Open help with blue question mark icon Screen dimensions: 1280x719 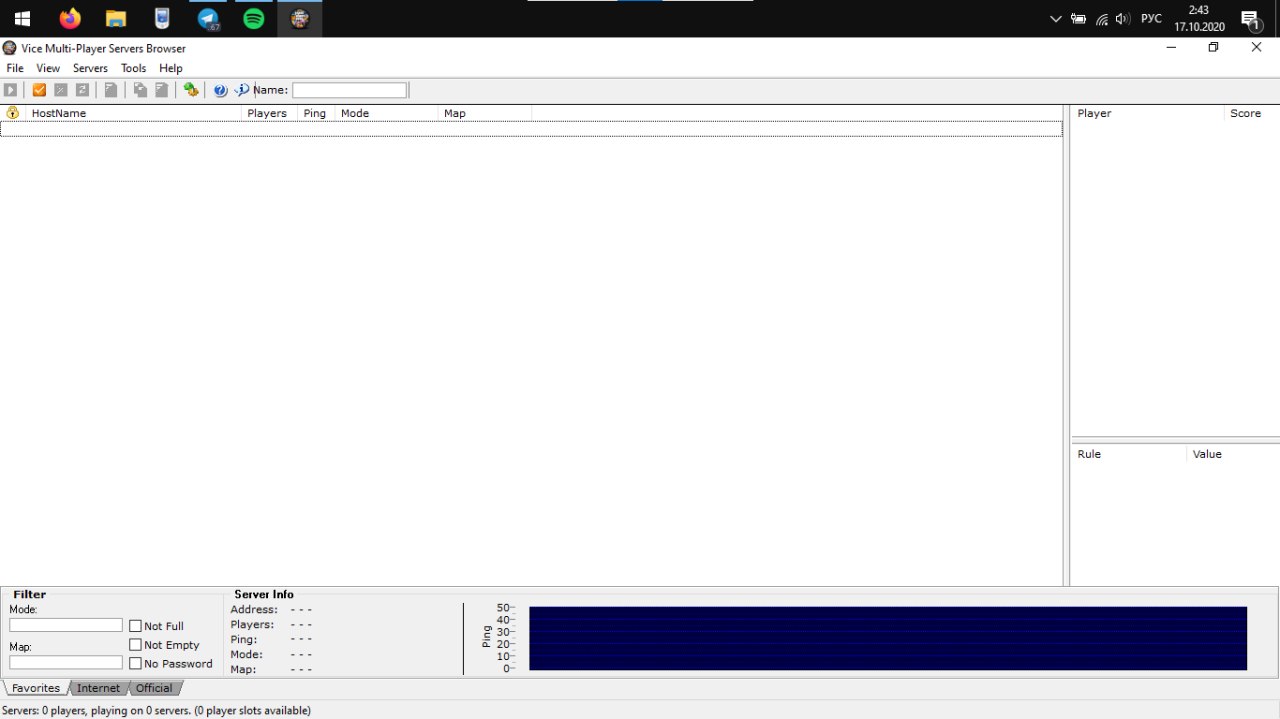tap(221, 90)
